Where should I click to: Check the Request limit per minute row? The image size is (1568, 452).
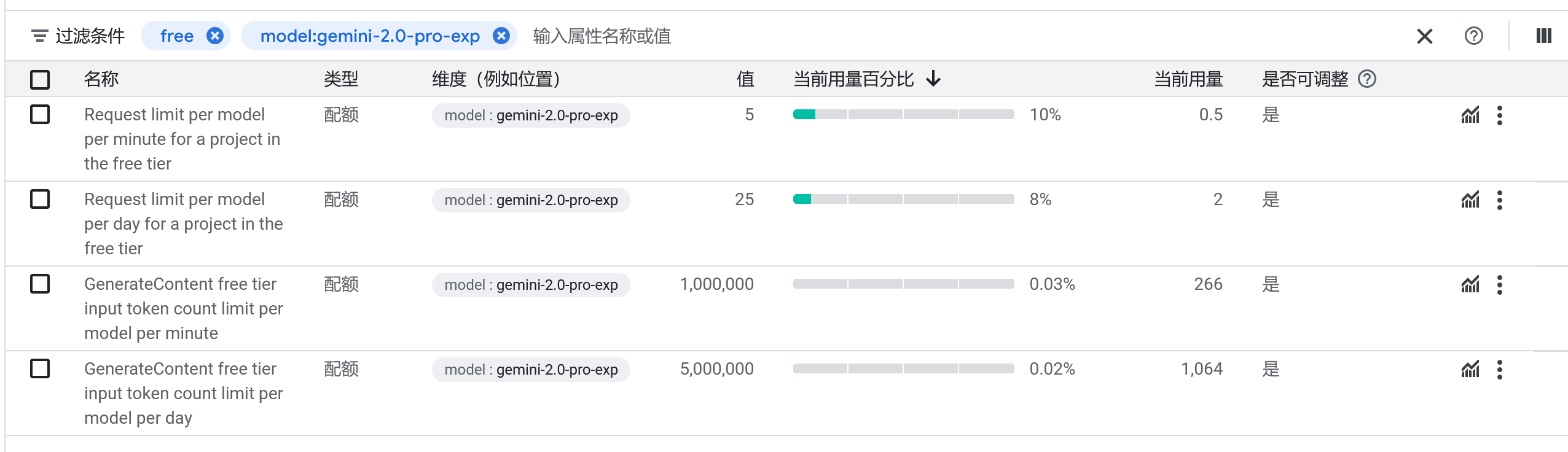point(40,114)
